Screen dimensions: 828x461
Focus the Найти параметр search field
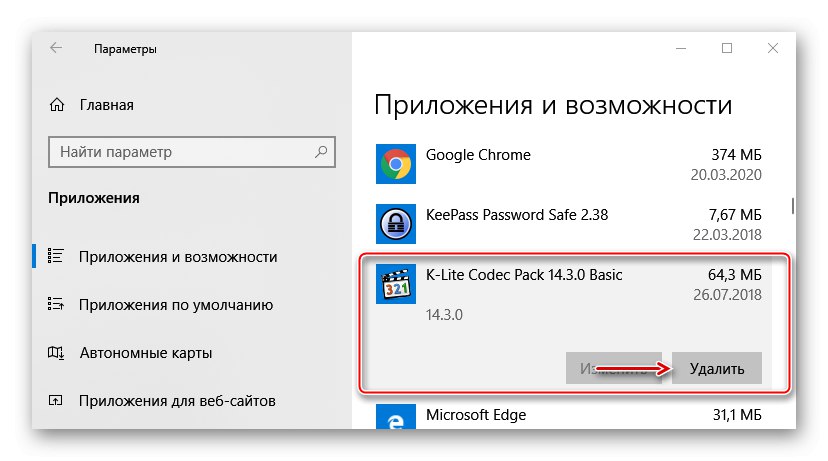pyautogui.click(x=180, y=152)
